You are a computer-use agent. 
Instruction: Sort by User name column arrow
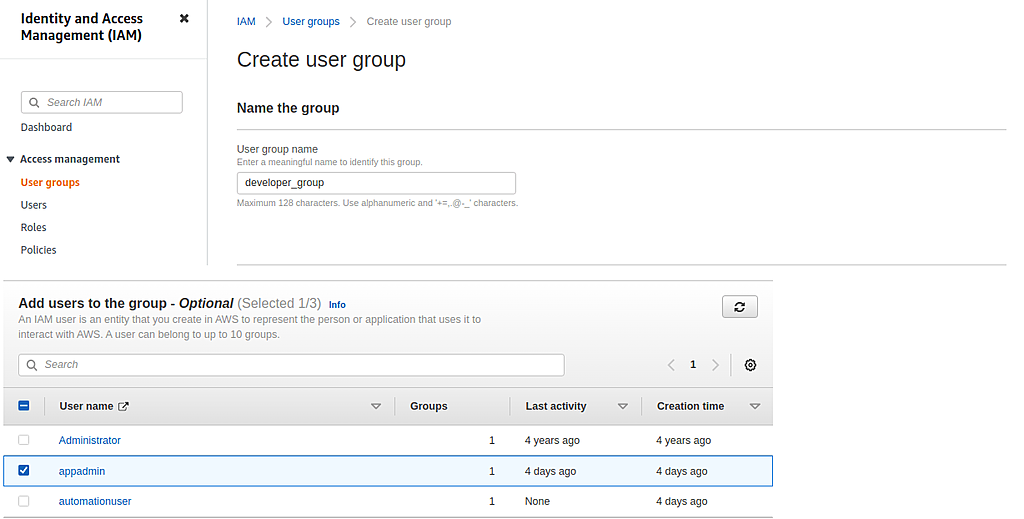[376, 407]
